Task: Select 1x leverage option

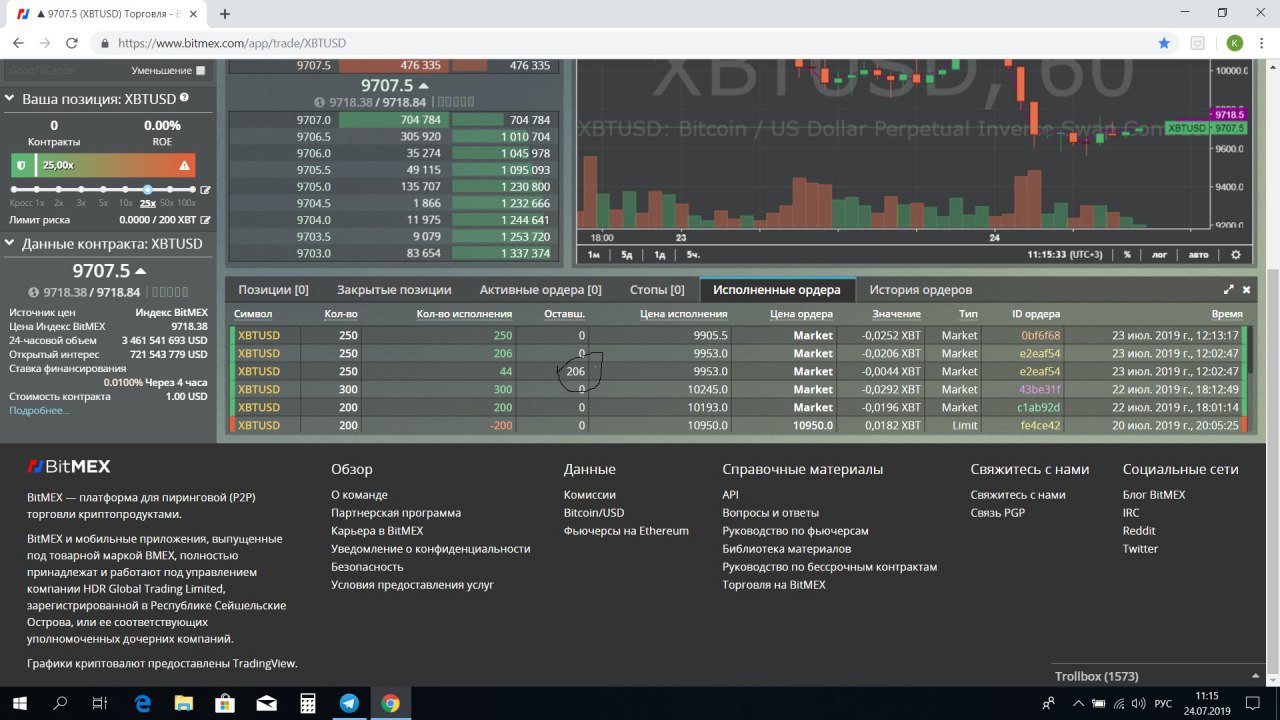Action: (39, 203)
